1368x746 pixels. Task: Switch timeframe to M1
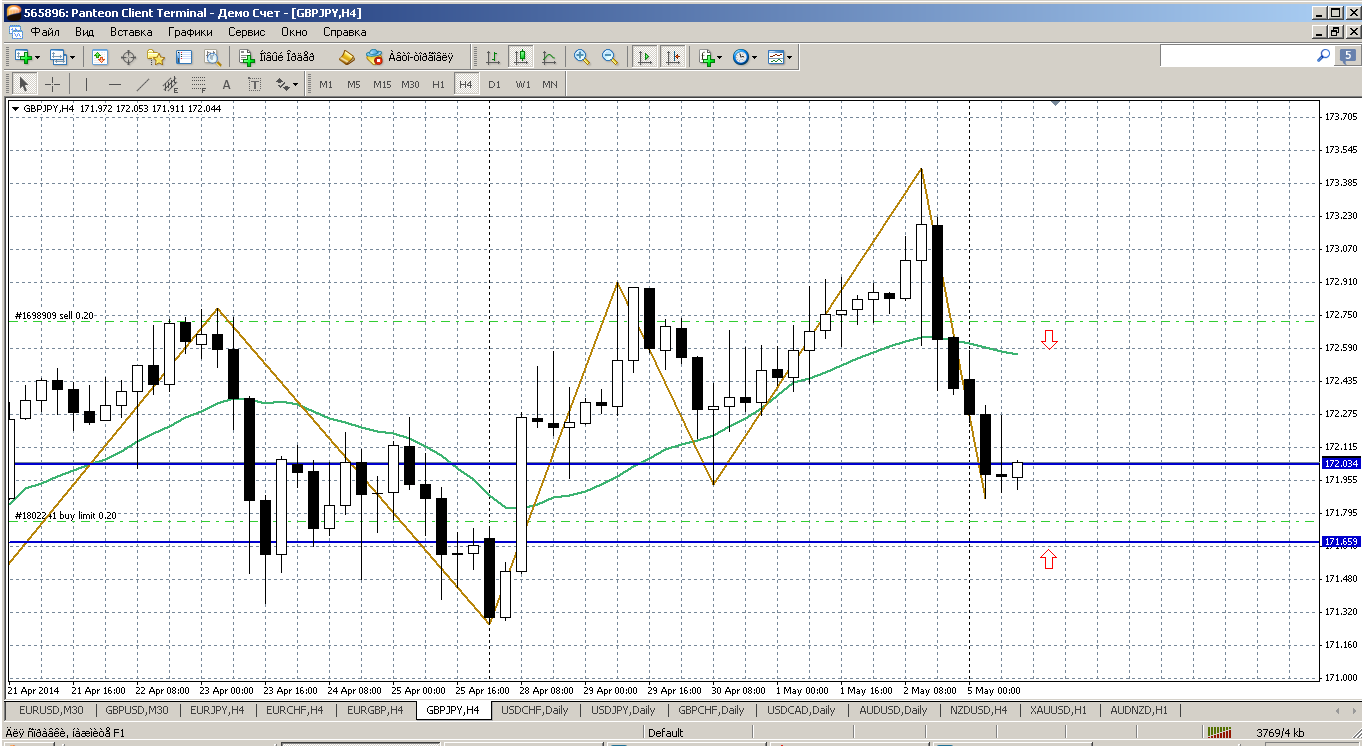click(x=326, y=84)
